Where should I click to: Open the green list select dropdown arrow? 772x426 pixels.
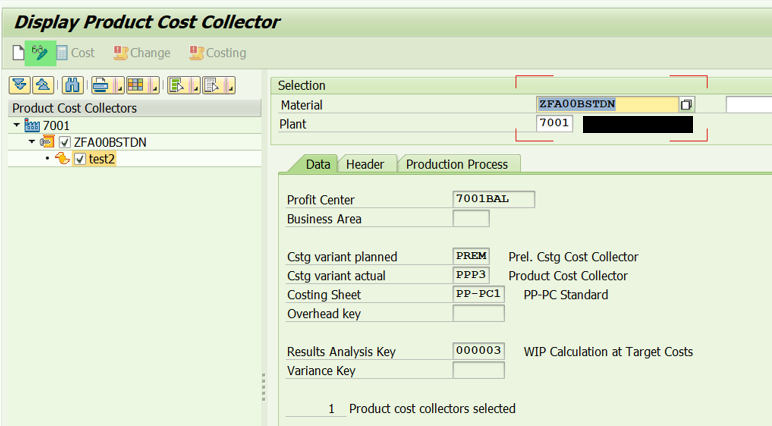click(x=195, y=85)
